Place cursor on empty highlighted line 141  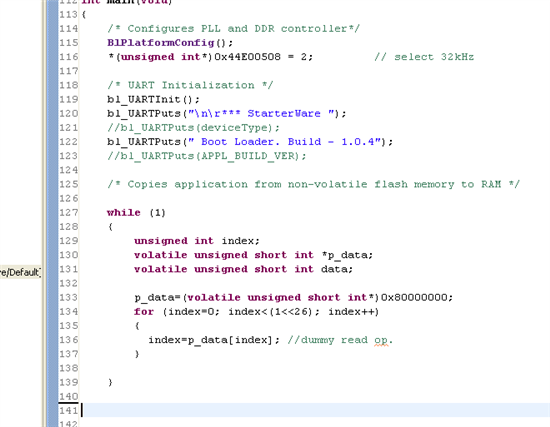coord(316,410)
